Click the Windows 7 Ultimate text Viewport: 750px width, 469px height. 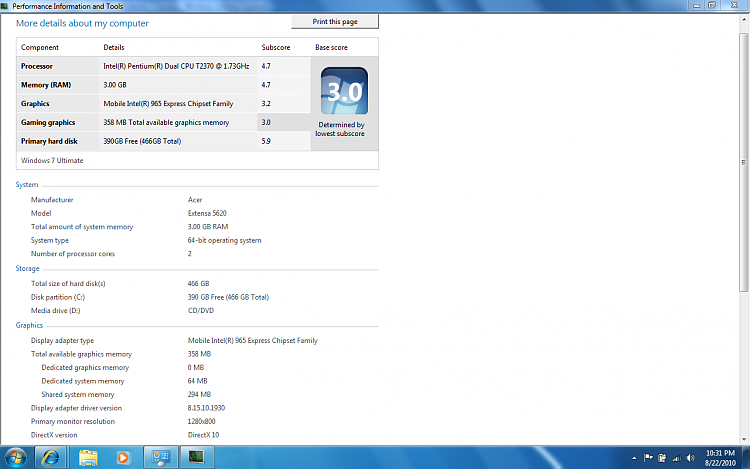[52, 160]
